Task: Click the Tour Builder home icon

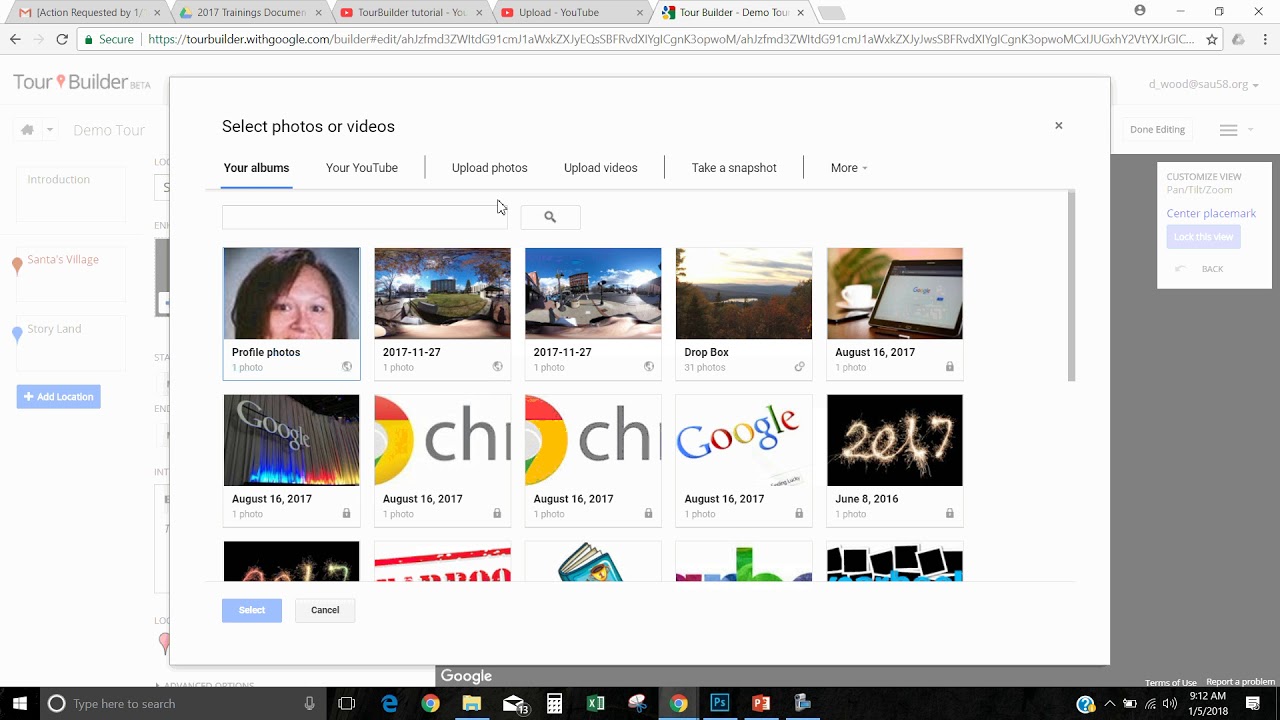Action: pyautogui.click(x=27, y=130)
